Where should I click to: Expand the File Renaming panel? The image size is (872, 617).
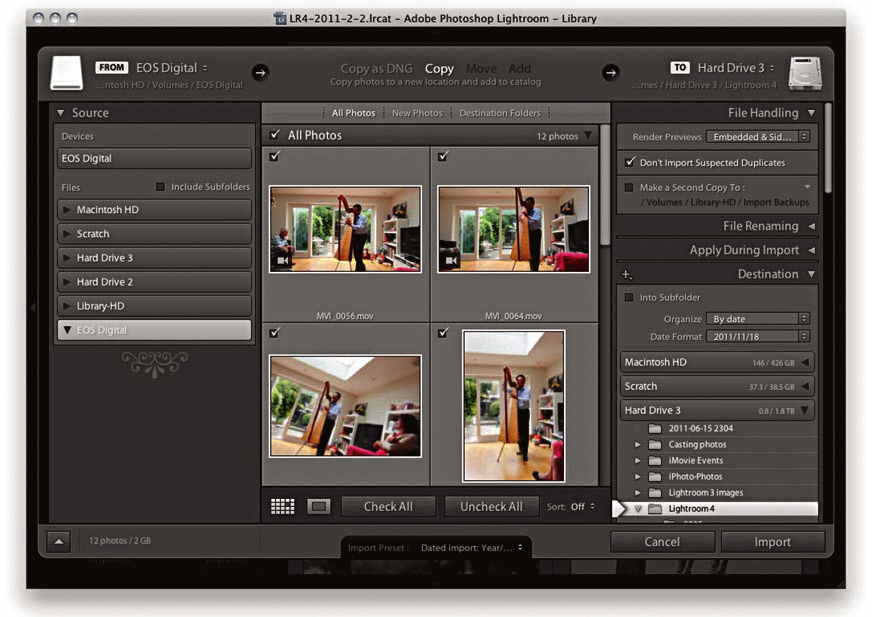(x=812, y=226)
